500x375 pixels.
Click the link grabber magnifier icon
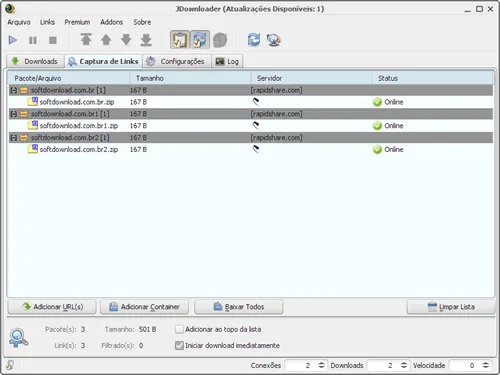point(19,338)
